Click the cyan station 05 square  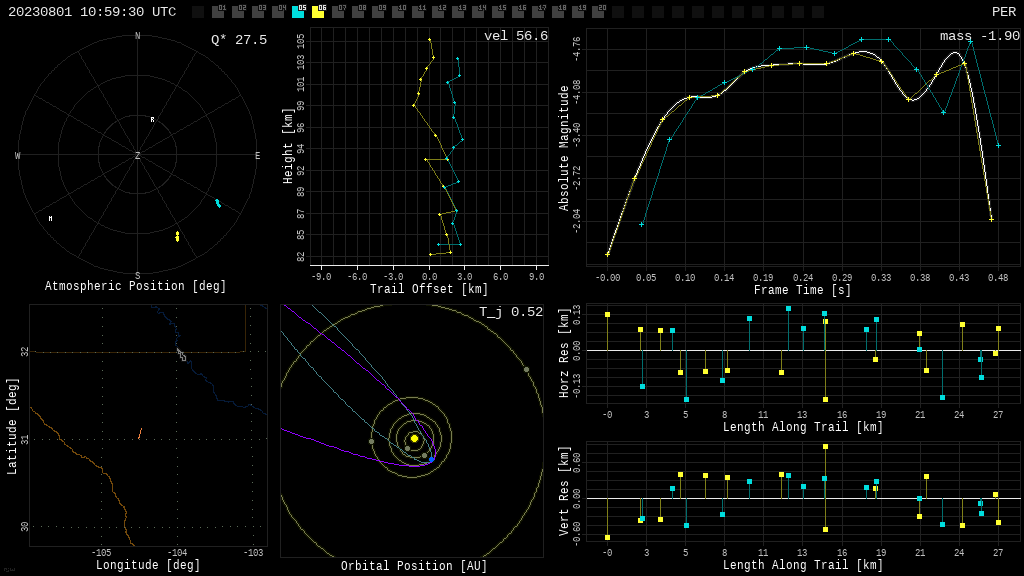pos(298,12)
